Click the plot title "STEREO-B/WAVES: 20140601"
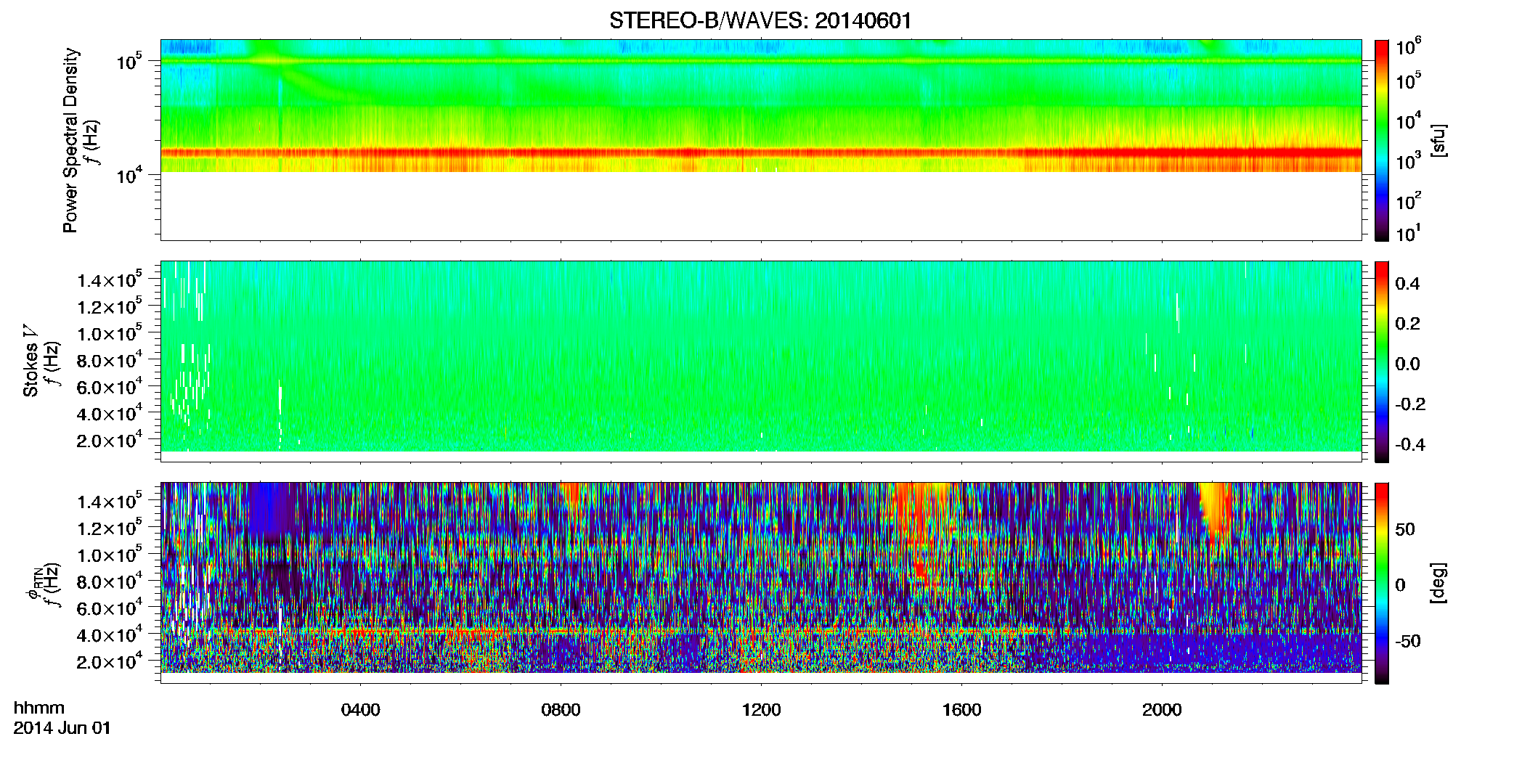1522x784 pixels. tap(760, 20)
